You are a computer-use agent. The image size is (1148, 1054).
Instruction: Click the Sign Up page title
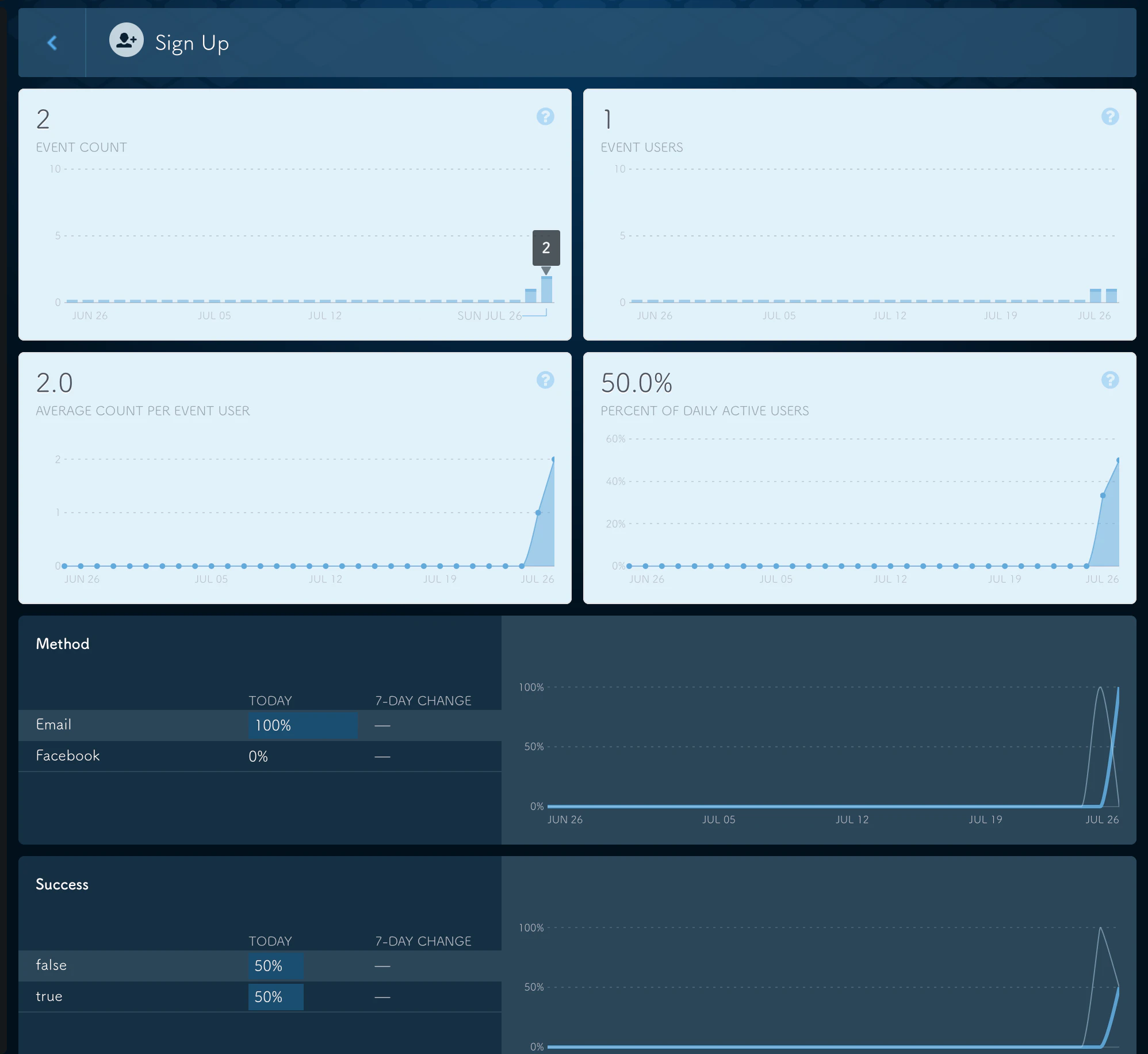click(192, 44)
